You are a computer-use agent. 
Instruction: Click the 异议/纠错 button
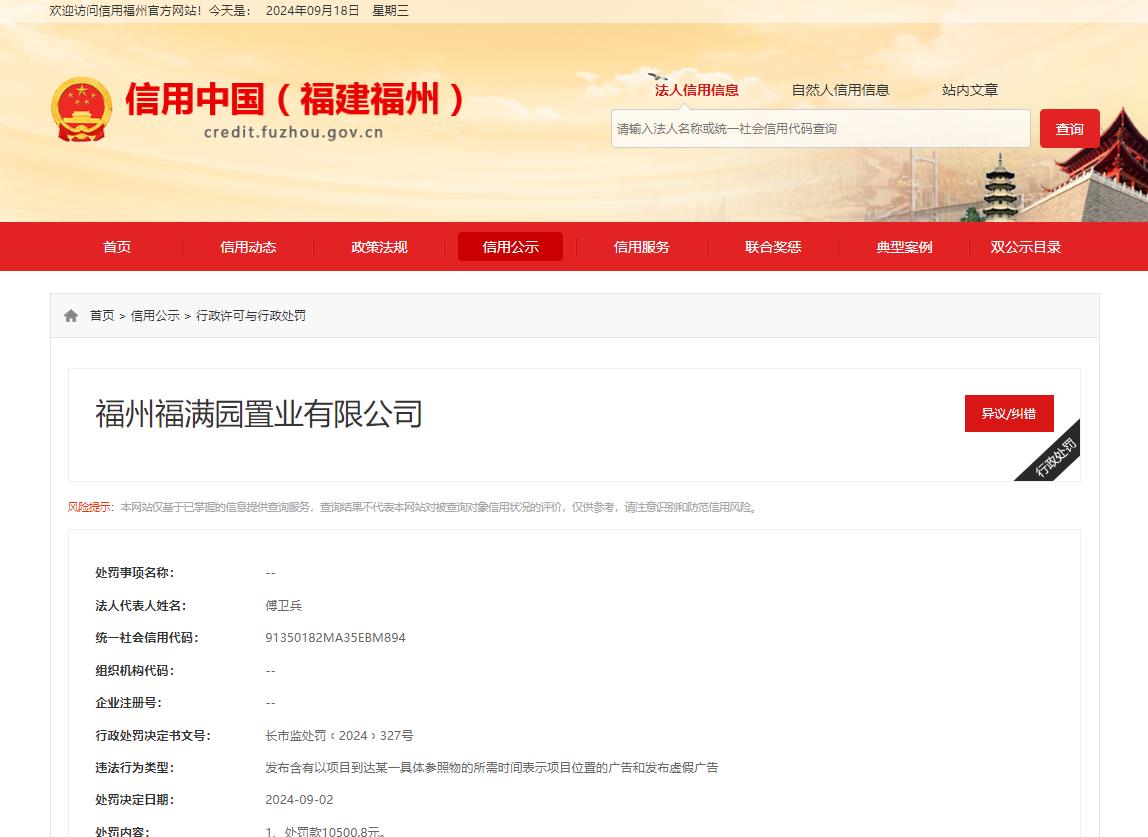pos(1009,414)
